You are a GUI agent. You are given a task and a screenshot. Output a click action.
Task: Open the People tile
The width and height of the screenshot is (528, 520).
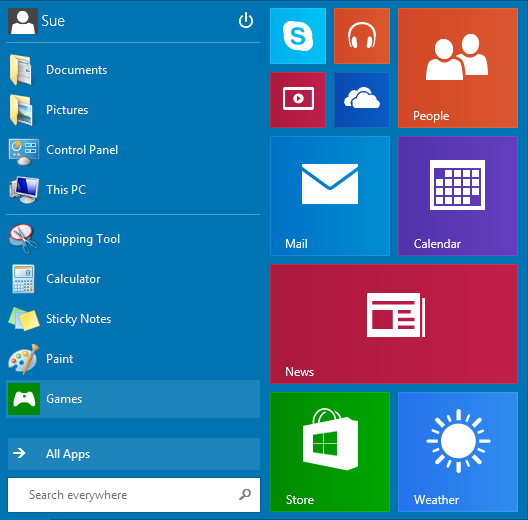click(458, 68)
